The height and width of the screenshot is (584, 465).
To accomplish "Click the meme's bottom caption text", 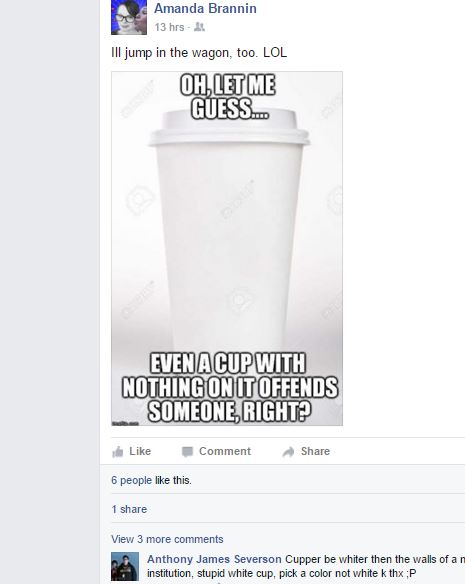I will (x=230, y=388).
